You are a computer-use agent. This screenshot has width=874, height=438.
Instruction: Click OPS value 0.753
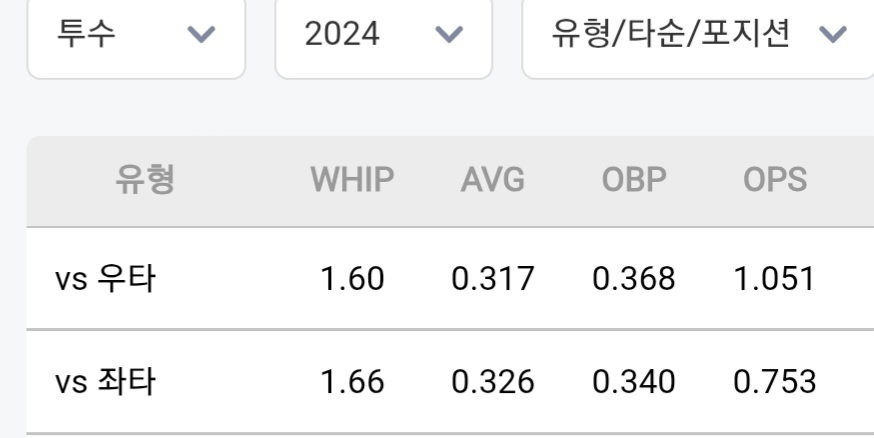pyautogui.click(x=775, y=382)
